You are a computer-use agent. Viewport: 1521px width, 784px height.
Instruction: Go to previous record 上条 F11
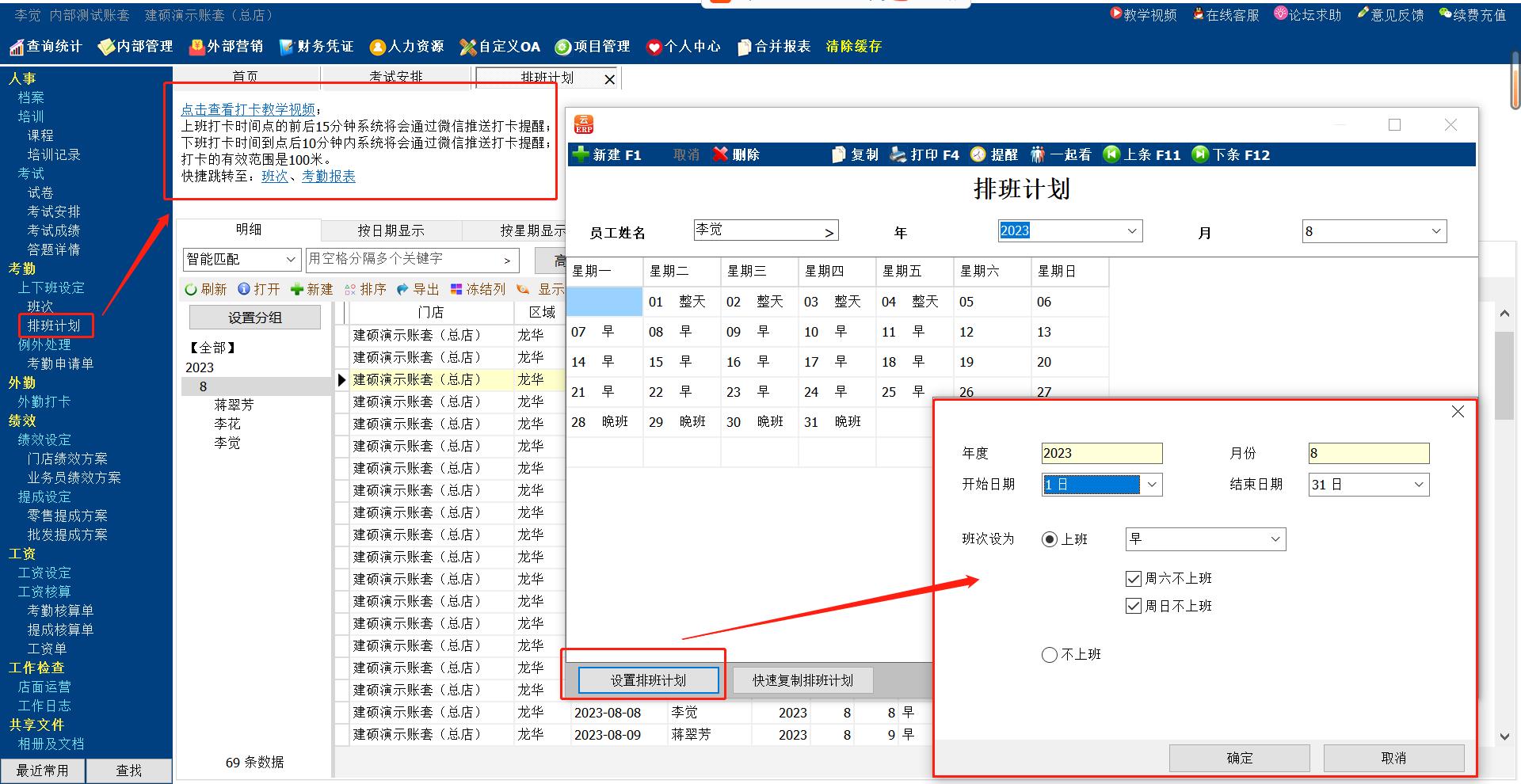click(x=1142, y=154)
